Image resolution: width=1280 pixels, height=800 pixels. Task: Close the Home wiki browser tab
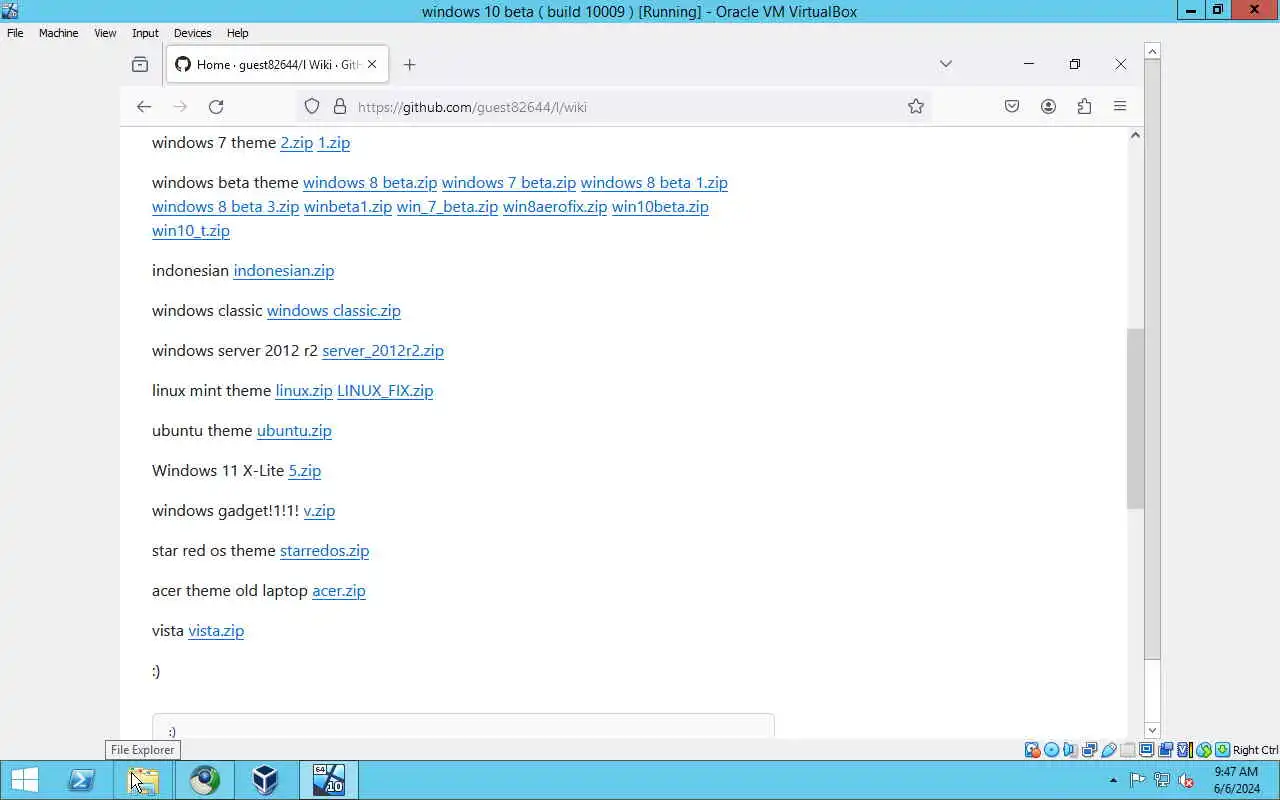[372, 64]
